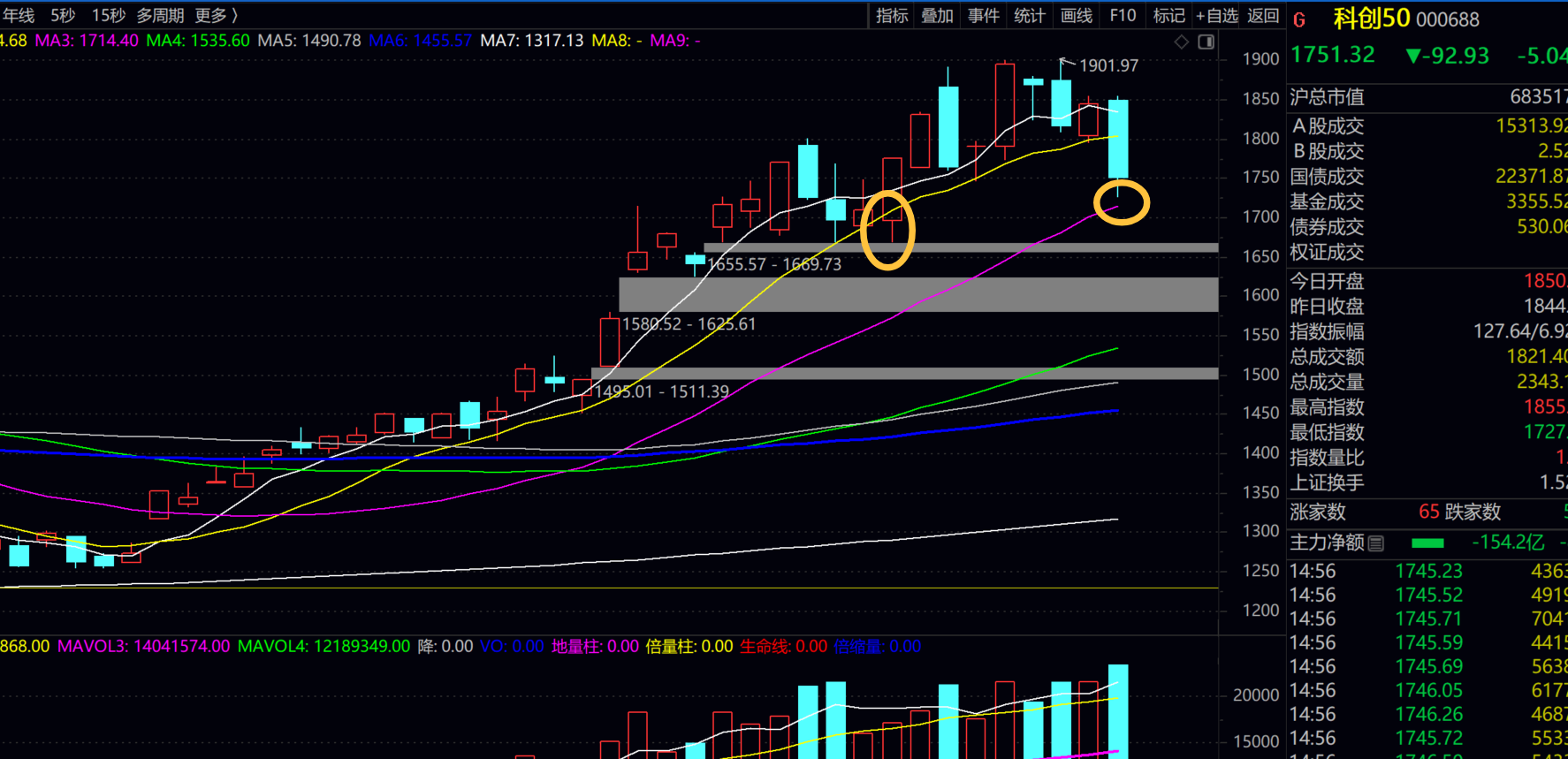Click the MA5: 1490.78 indicator label

(x=309, y=41)
